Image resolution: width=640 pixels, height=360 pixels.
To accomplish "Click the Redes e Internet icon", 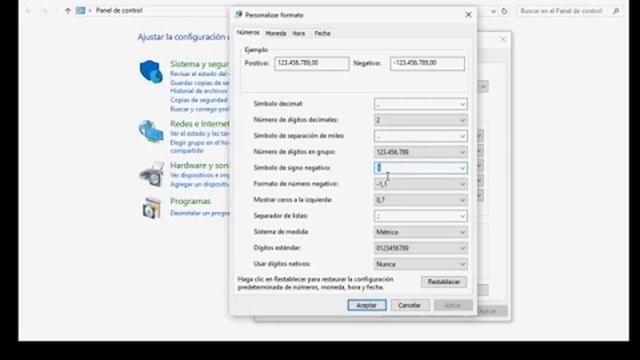I will click(x=151, y=131).
